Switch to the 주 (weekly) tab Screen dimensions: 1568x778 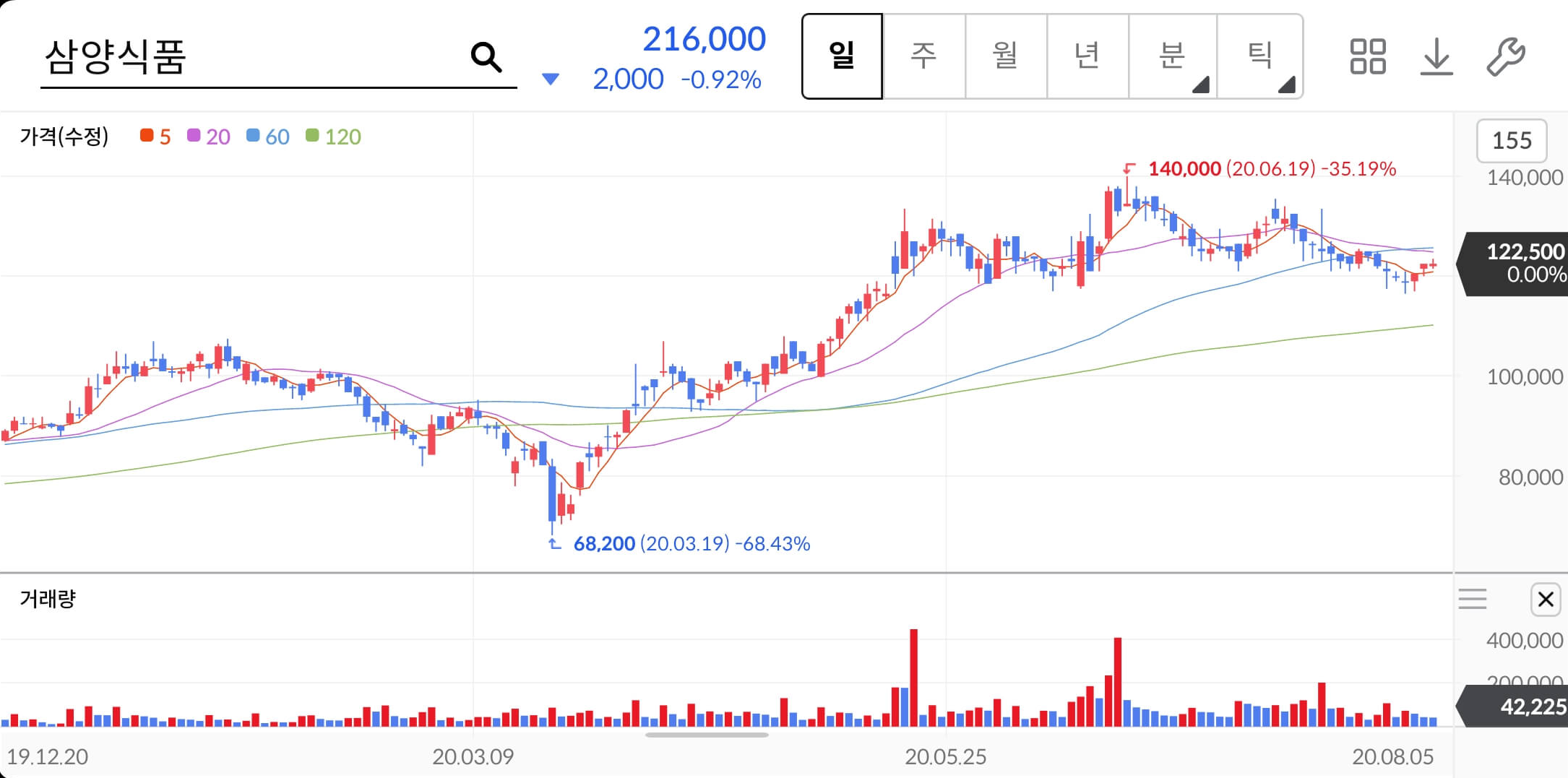(923, 56)
